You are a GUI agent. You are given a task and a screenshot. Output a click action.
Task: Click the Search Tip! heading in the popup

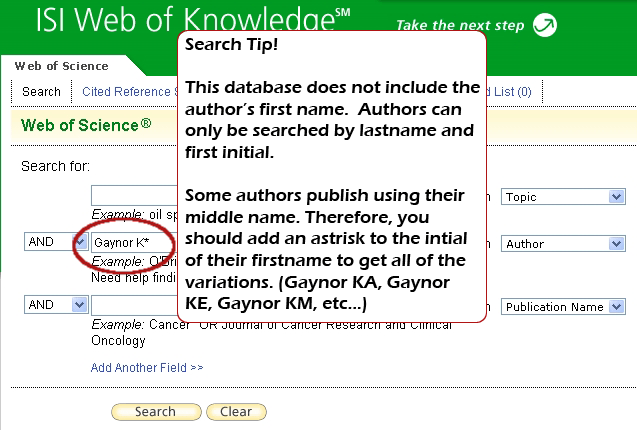231,44
